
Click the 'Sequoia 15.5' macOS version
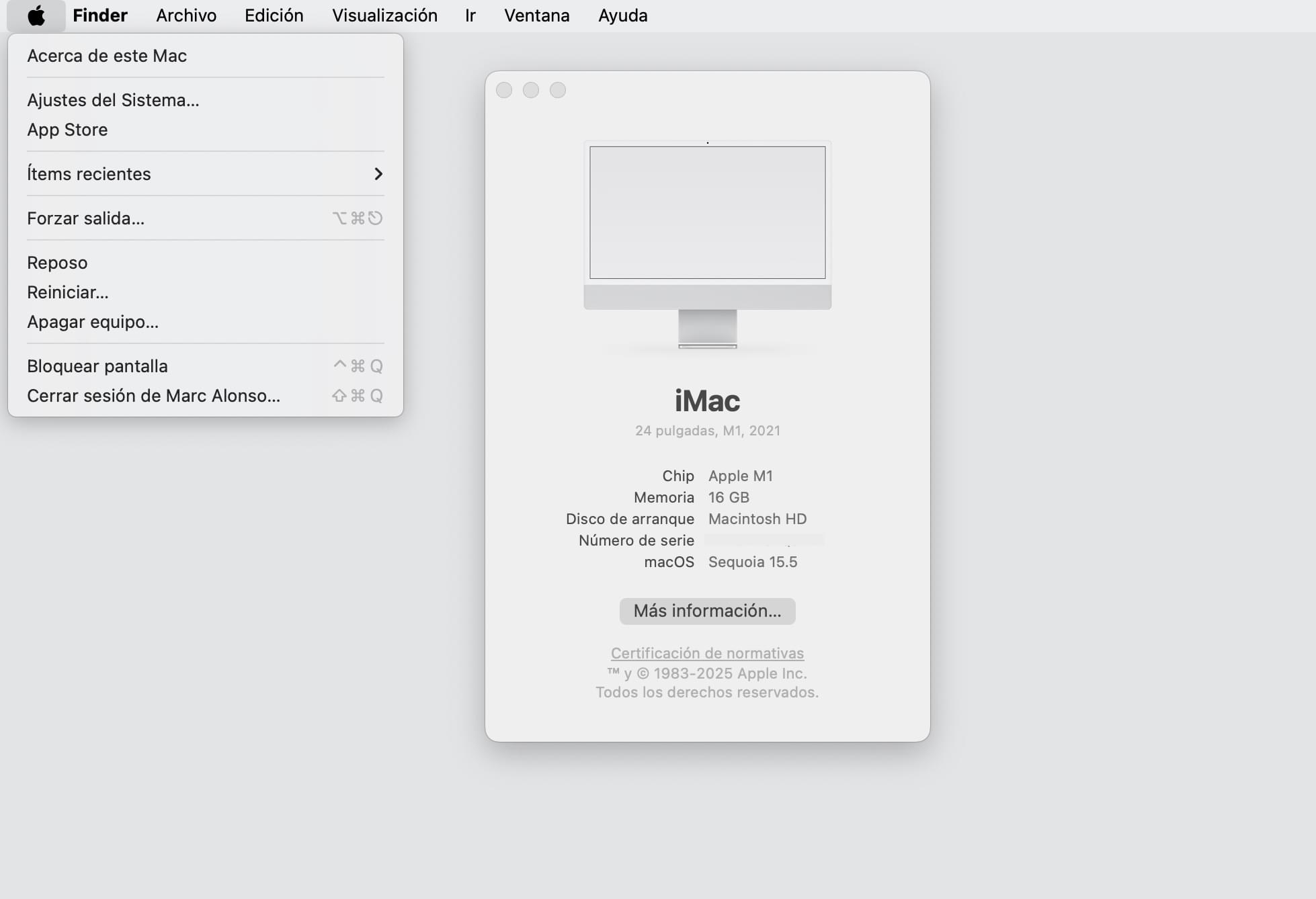(x=753, y=562)
